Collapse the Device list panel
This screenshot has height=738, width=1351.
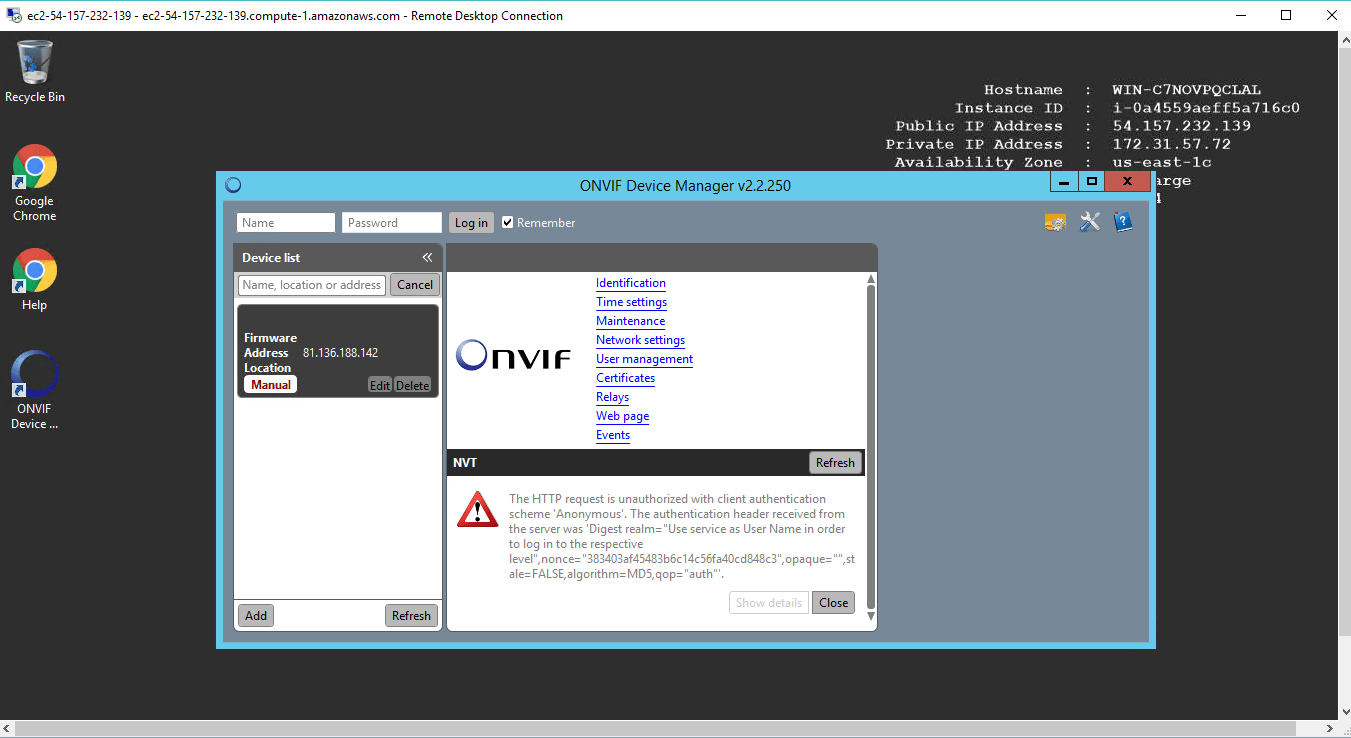coord(427,257)
